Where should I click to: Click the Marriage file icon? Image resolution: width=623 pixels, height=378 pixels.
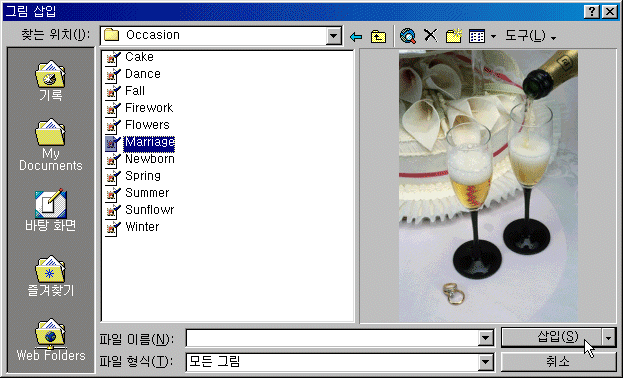coord(113,143)
